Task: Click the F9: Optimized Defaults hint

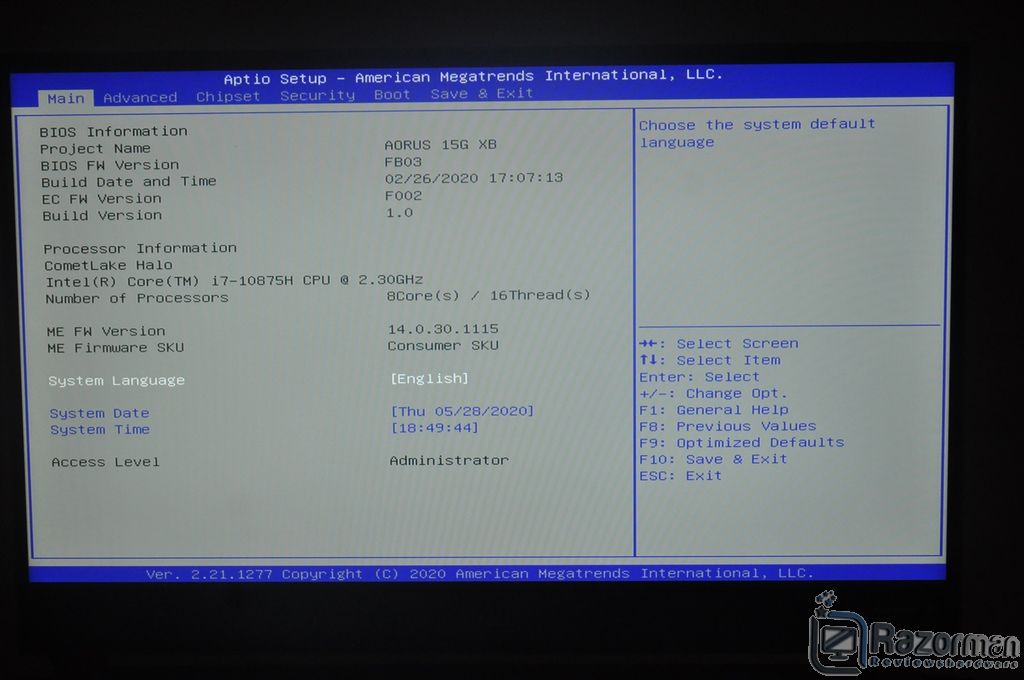Action: click(x=742, y=443)
